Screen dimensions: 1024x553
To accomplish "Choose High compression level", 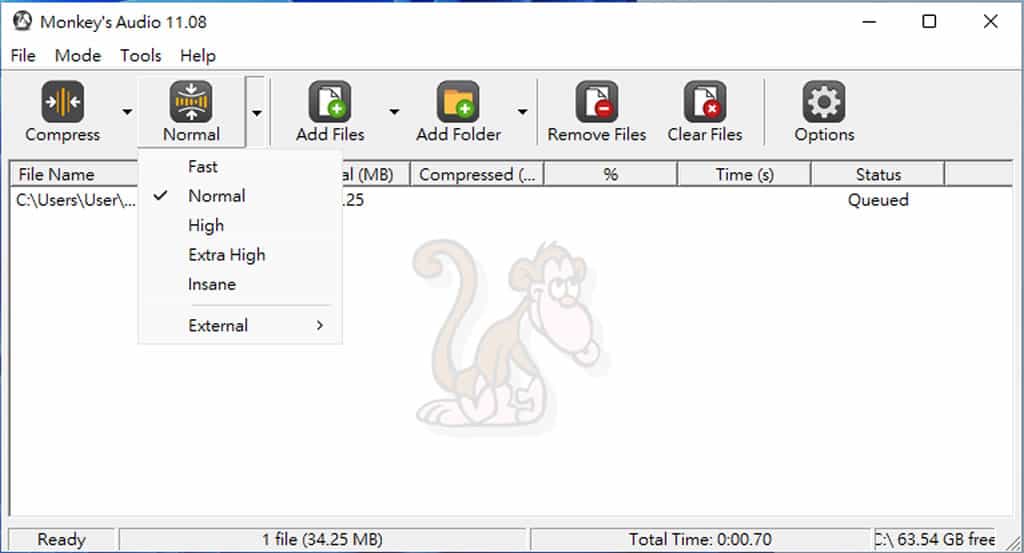I will pos(240,225).
